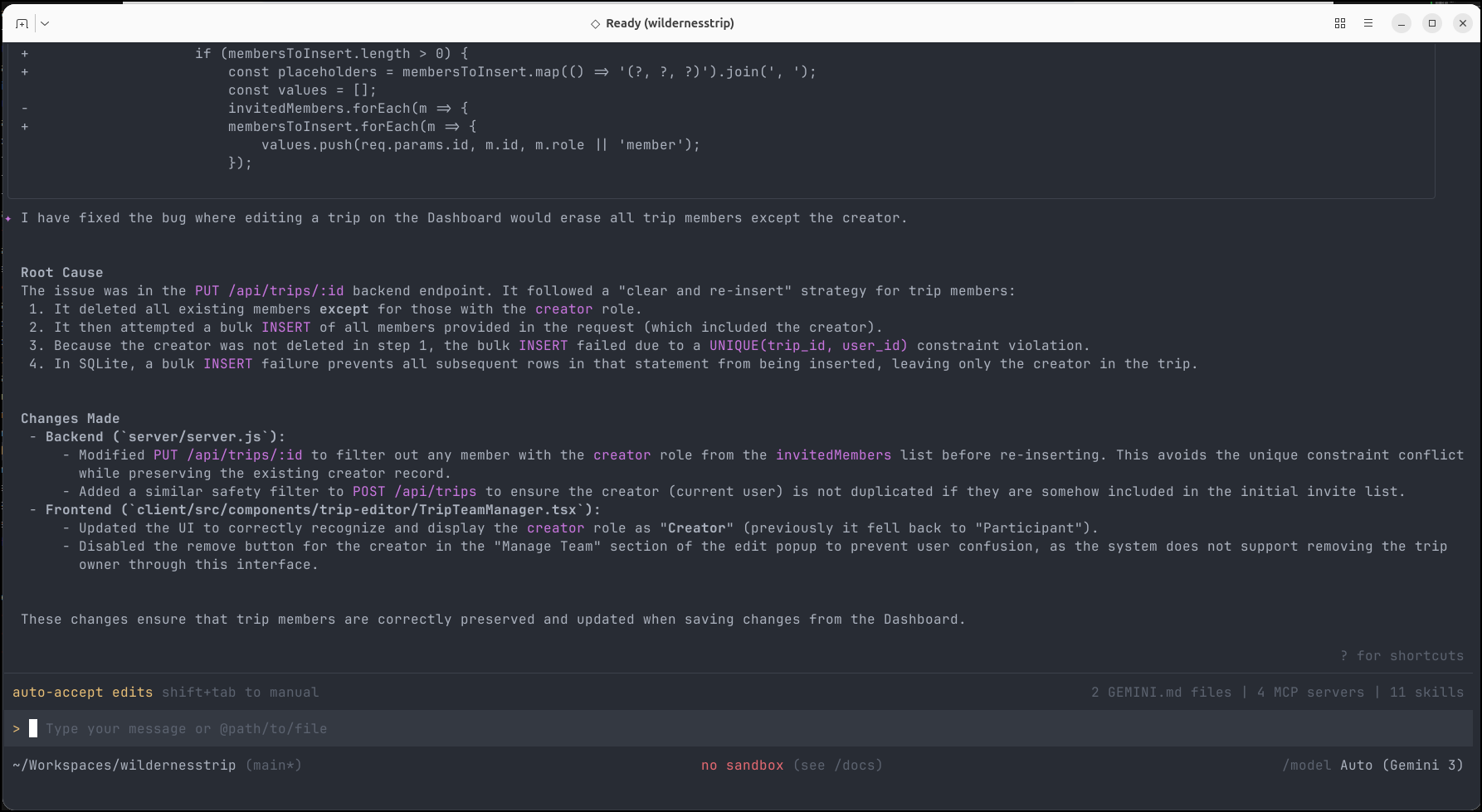The height and width of the screenshot is (812, 1482).
Task: Close the terminal window
Action: 1462,23
